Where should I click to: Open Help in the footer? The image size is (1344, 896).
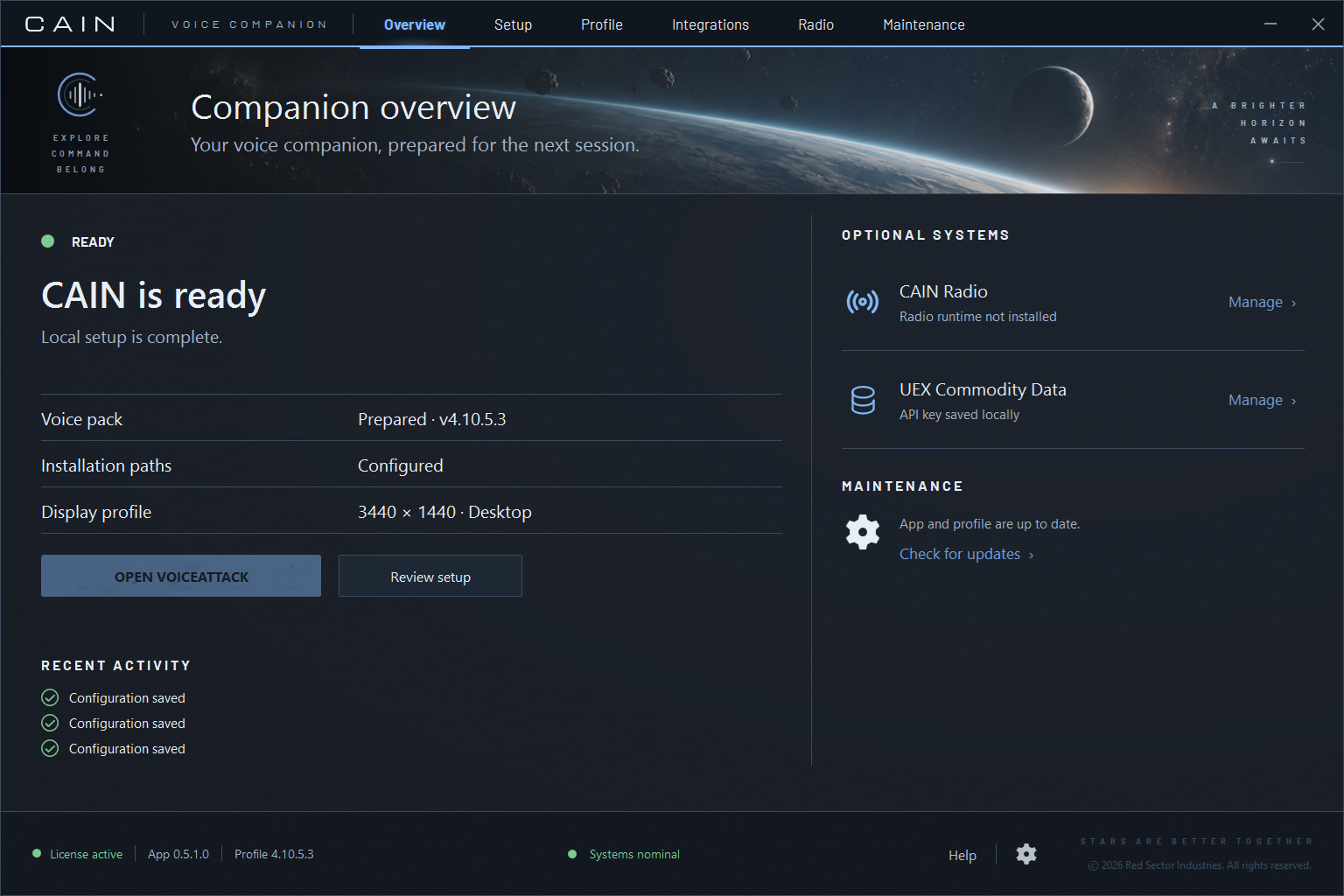[962, 855]
